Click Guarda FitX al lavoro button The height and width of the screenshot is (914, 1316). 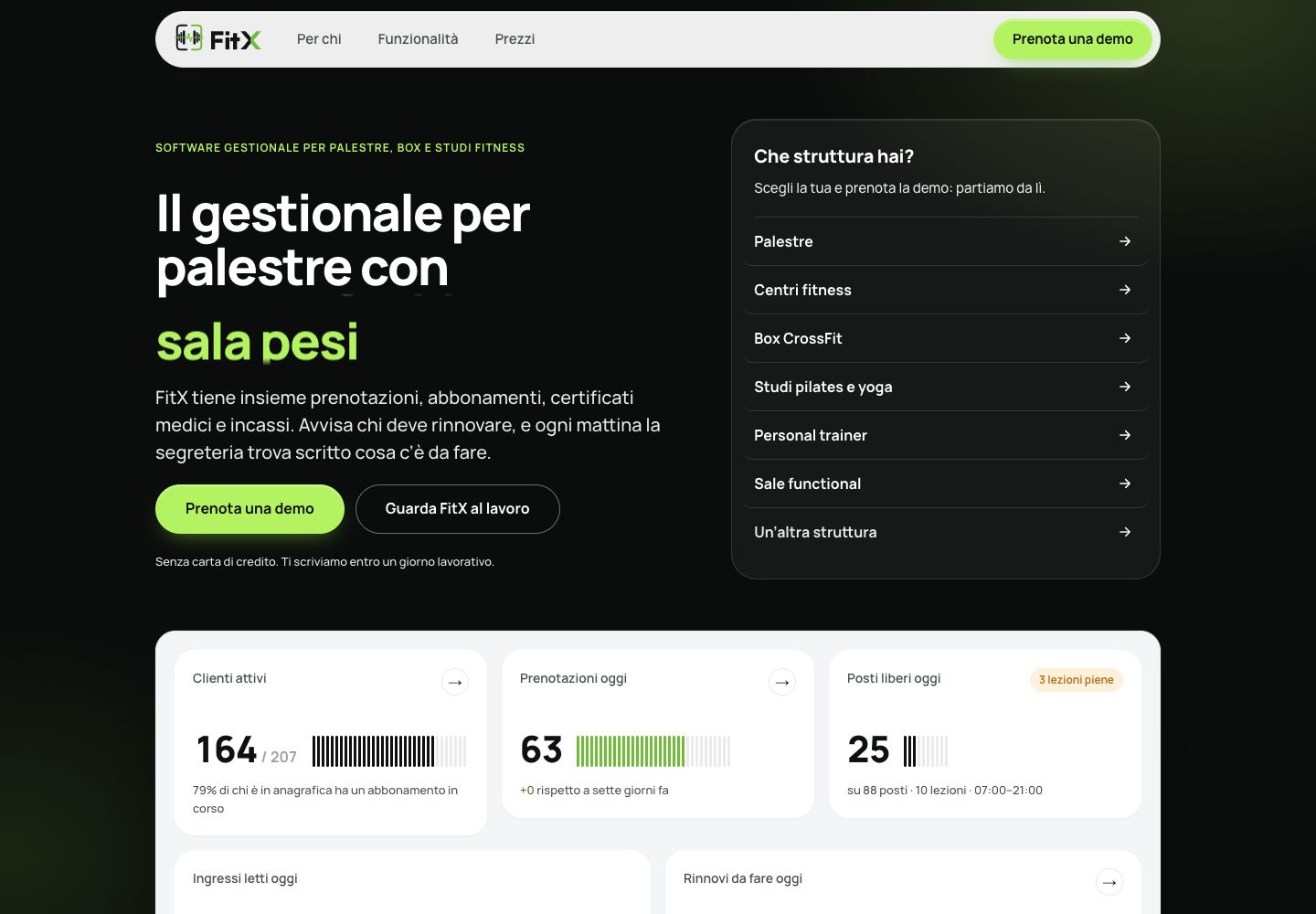click(x=457, y=509)
